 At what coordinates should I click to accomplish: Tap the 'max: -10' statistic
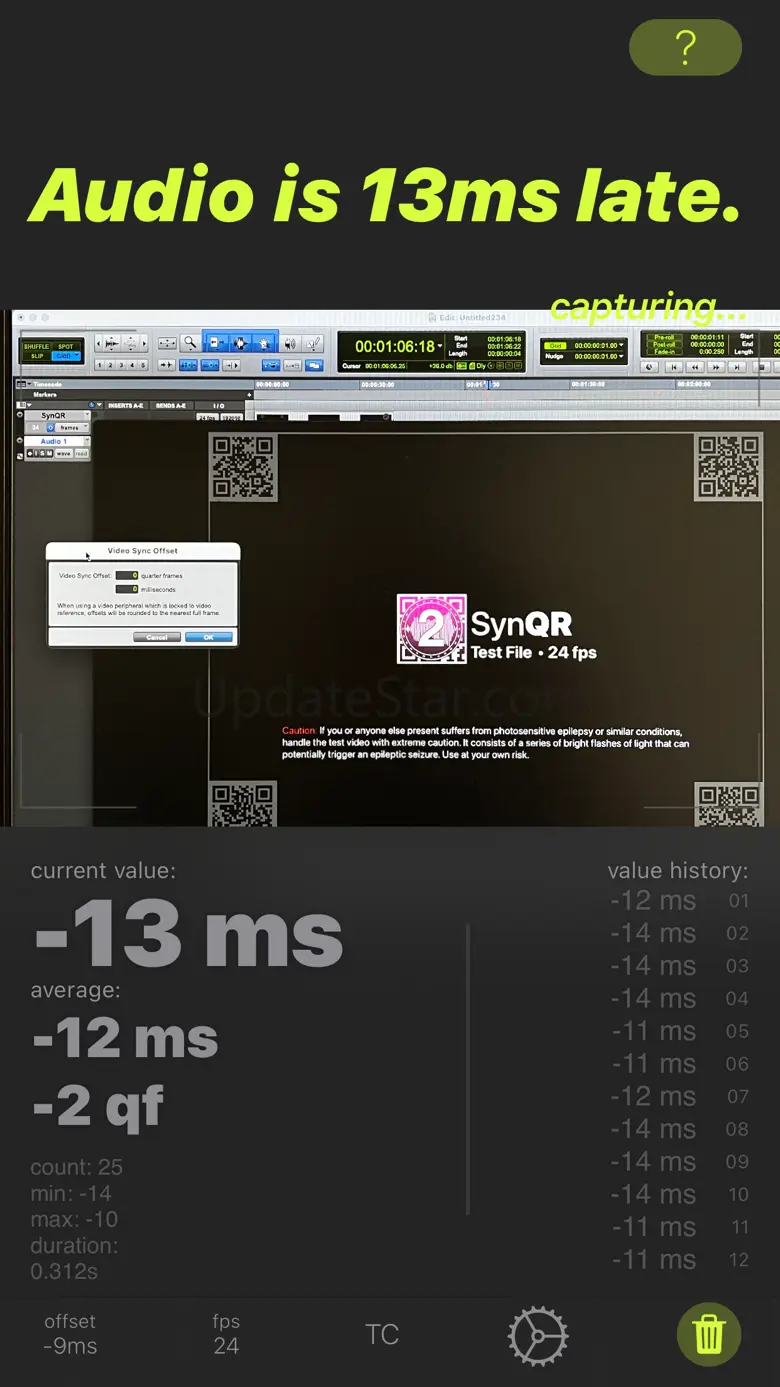coord(73,1219)
